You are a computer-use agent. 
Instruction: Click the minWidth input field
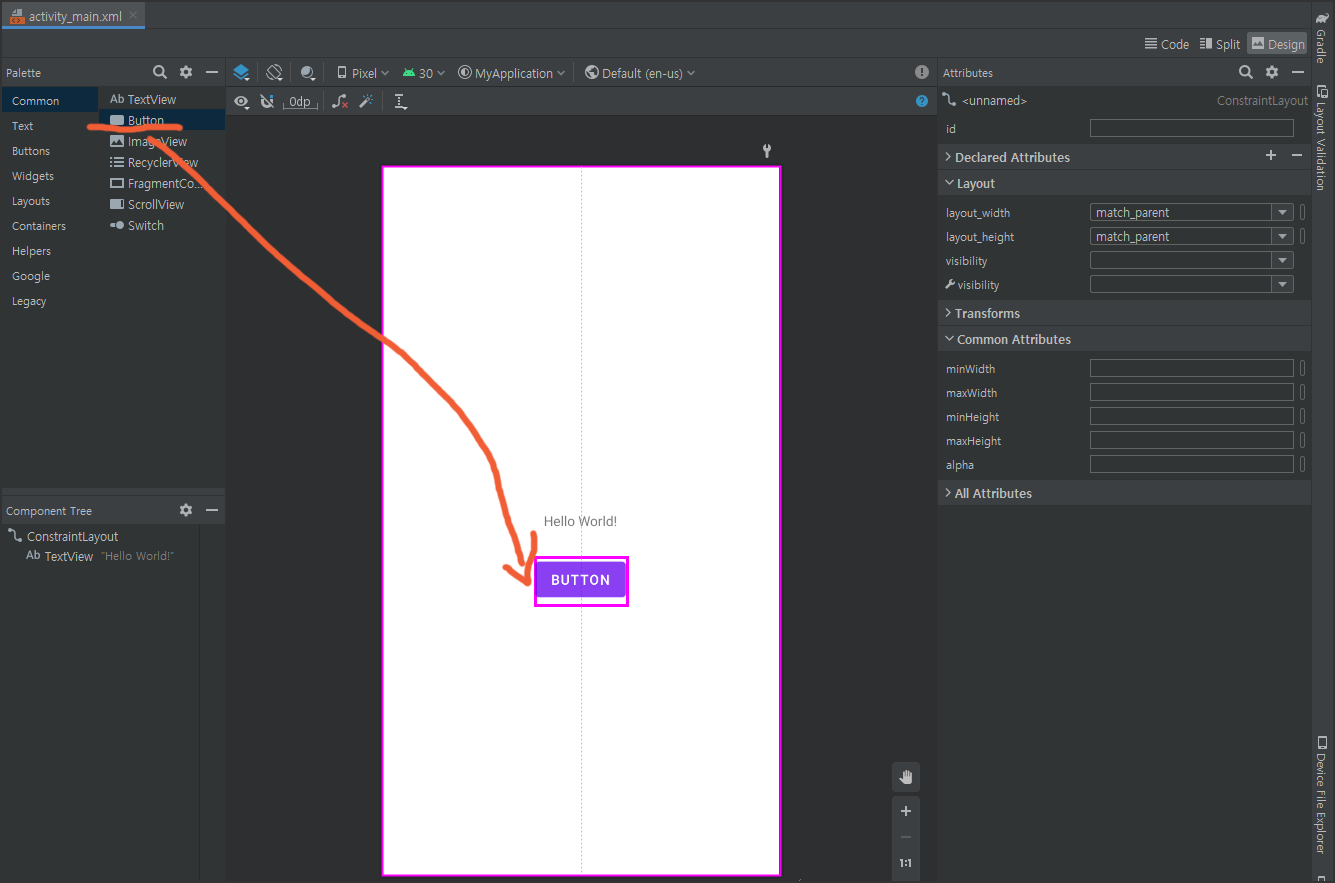point(1192,368)
